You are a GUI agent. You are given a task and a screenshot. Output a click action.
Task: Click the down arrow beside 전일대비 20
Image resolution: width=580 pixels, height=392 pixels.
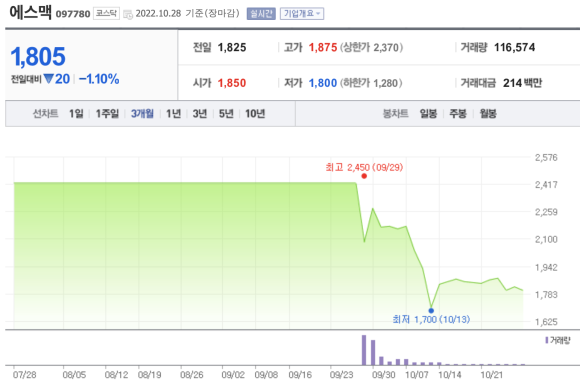point(48,79)
